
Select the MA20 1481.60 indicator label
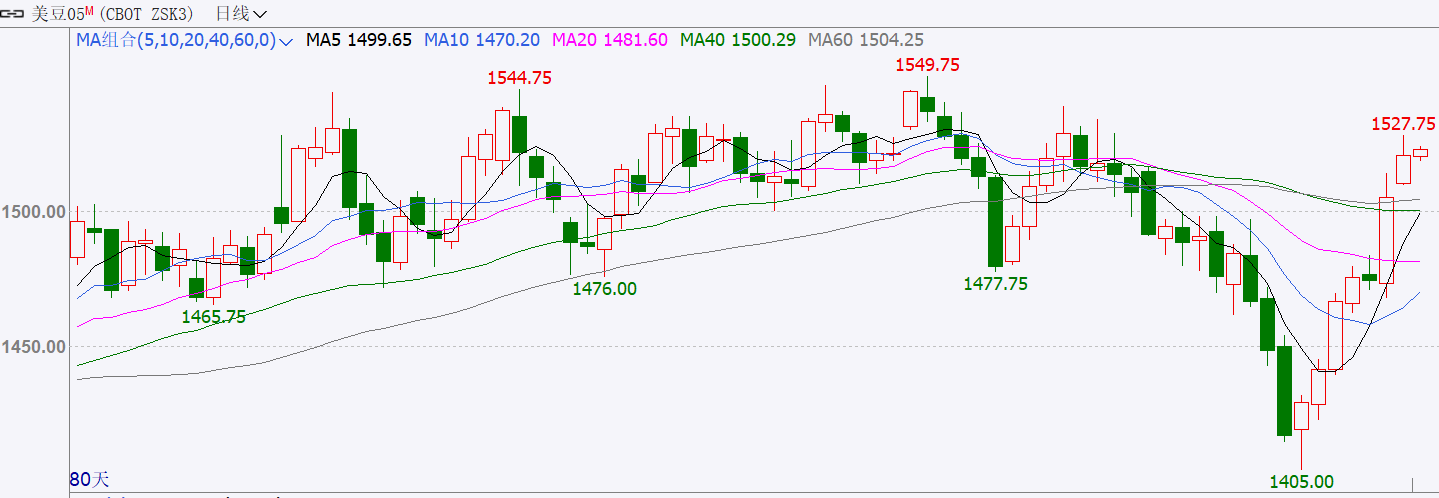pyautogui.click(x=610, y=41)
